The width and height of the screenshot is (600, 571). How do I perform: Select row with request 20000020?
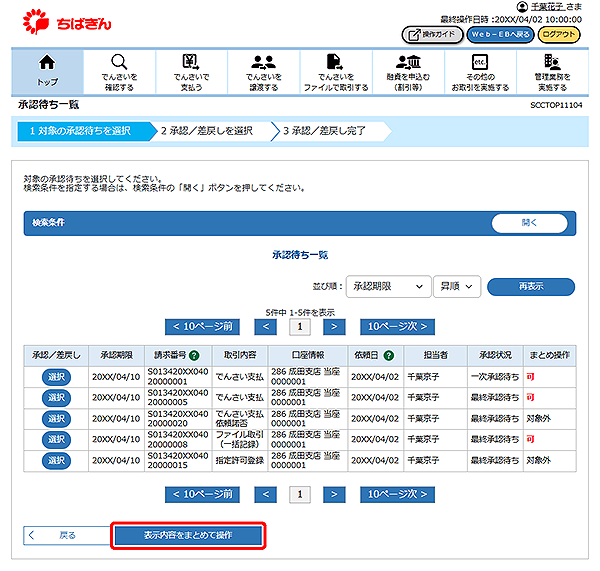(x=56, y=419)
